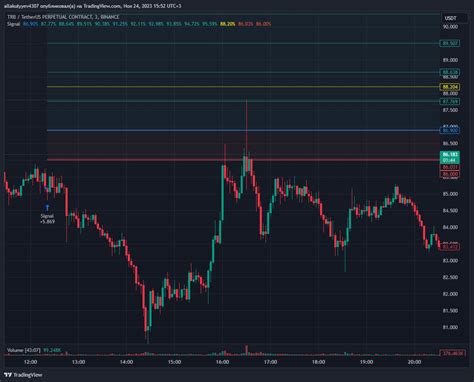
Task: Click the blue 86.900 level price label
Action: (450, 130)
